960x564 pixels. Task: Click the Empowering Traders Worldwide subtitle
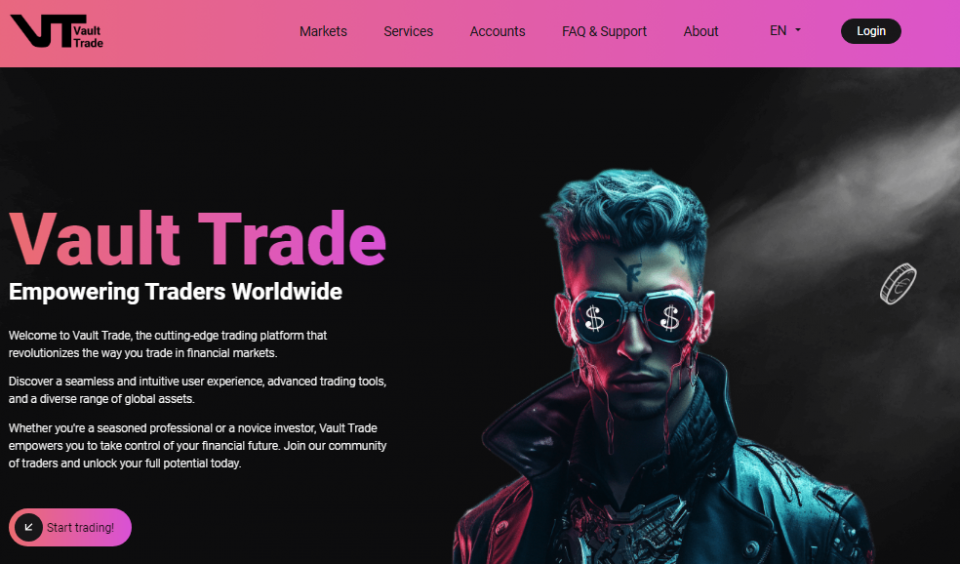[175, 291]
